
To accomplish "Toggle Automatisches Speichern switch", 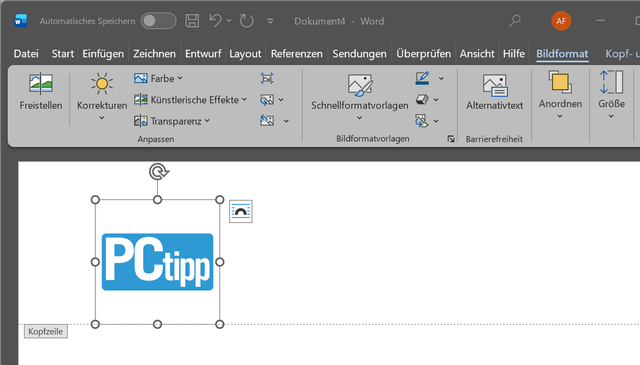I will click(158, 21).
